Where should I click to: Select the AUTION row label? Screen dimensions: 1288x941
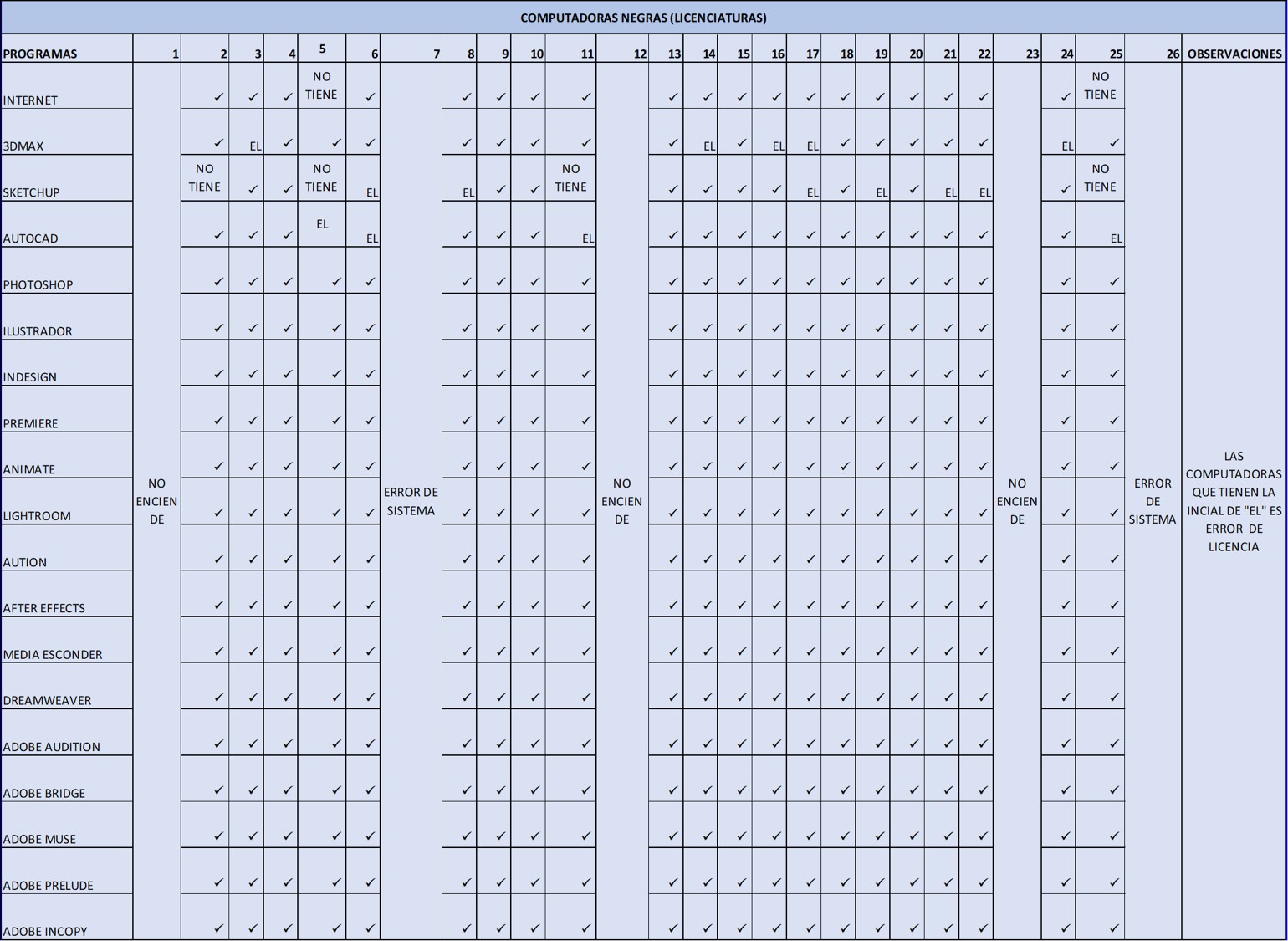click(67, 548)
